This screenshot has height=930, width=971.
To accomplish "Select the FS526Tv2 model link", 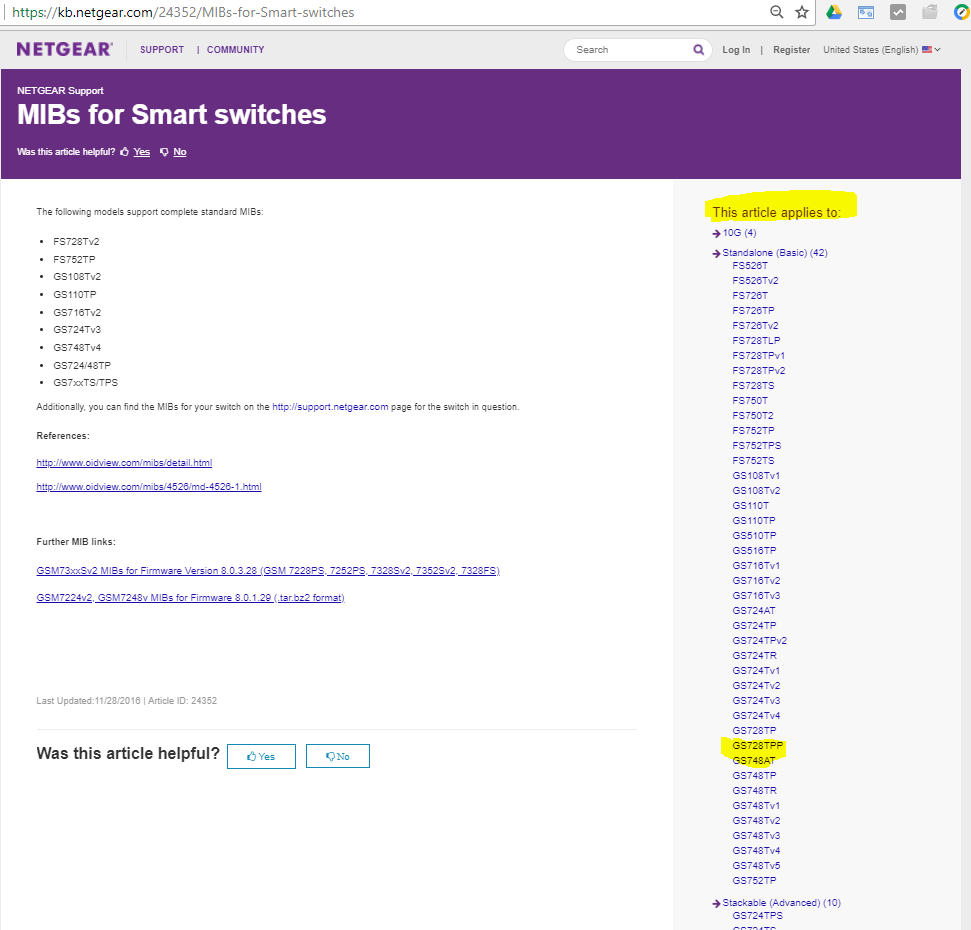I will click(755, 280).
